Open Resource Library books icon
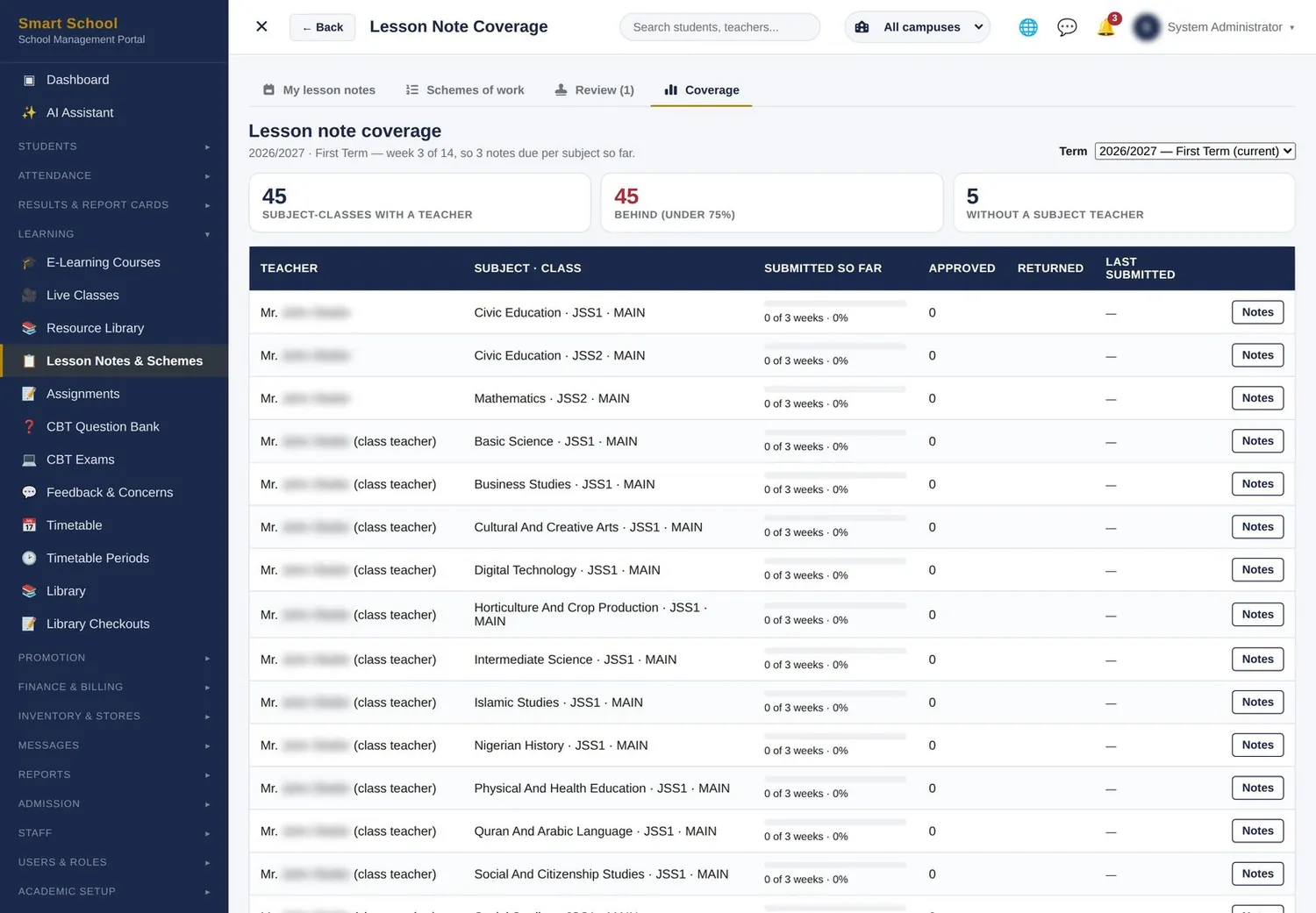 point(29,328)
